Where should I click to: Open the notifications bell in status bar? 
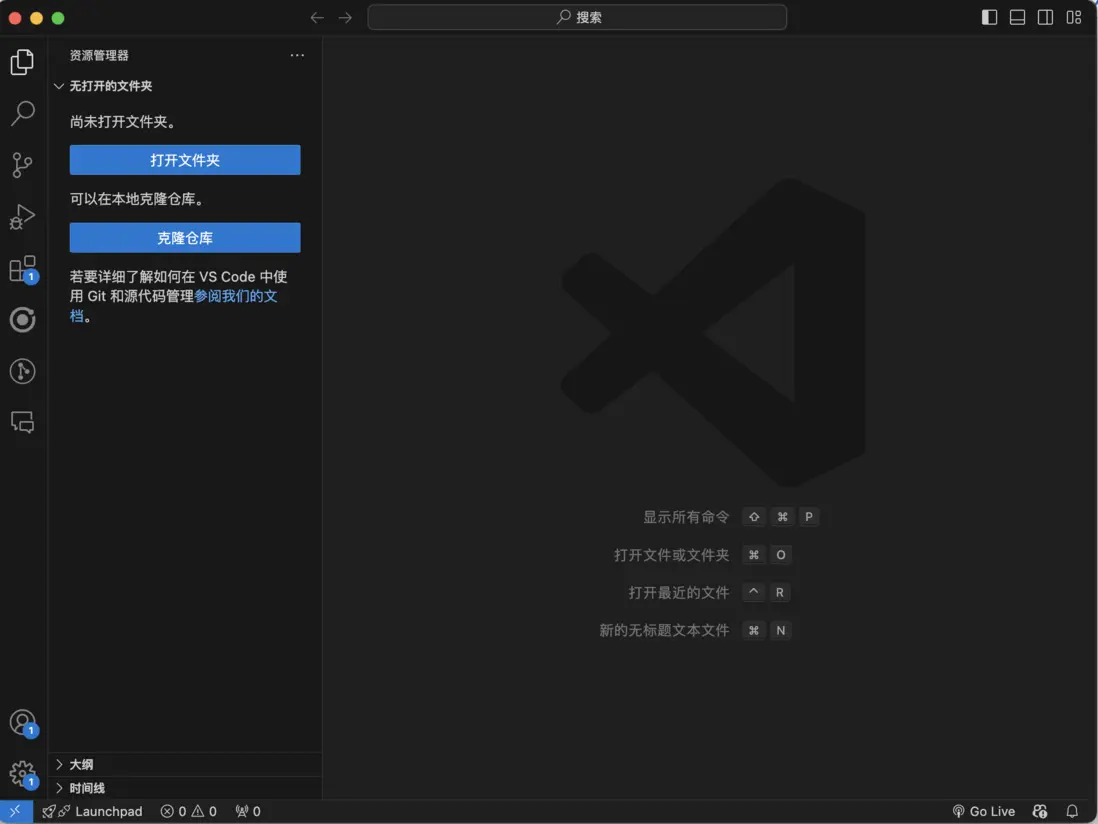tap(1072, 811)
